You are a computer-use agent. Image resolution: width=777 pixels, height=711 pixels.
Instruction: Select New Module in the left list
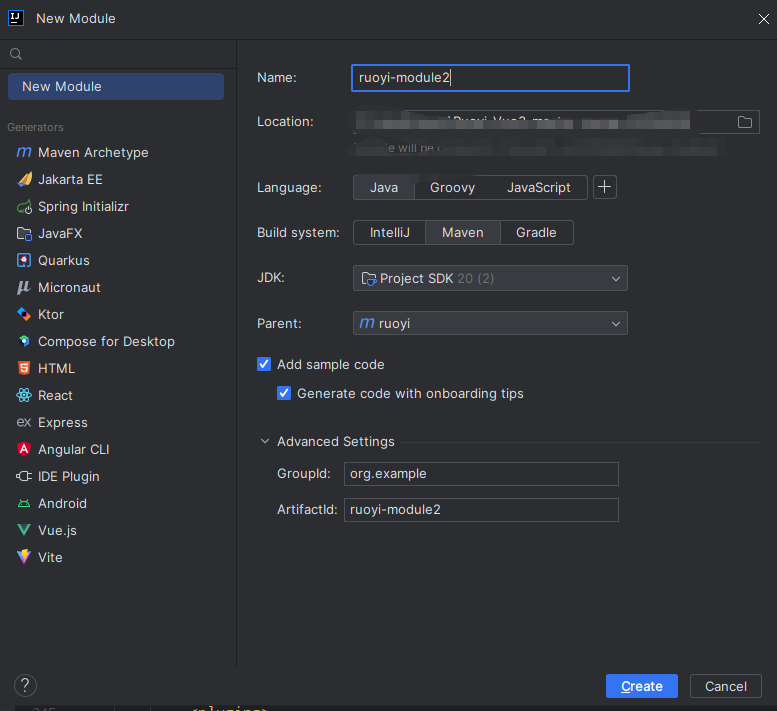[x=116, y=86]
